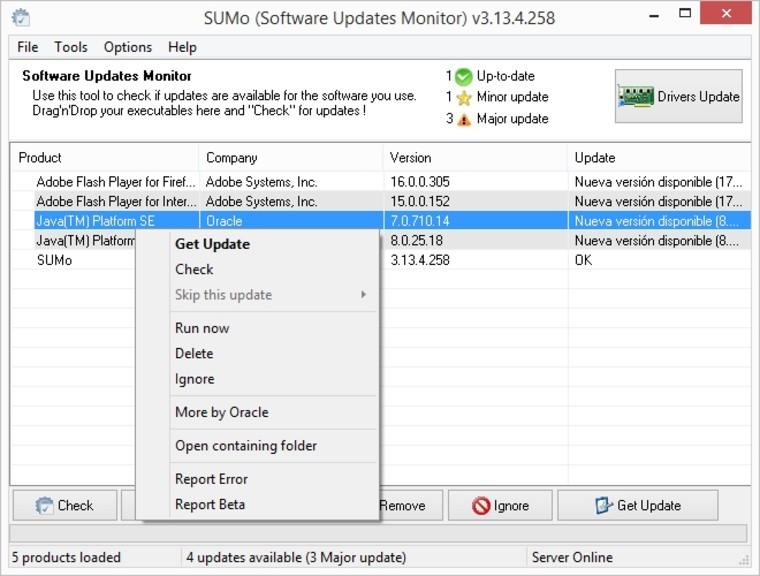Close the SUMo window
Screen dimensions: 760x576
[726, 13]
